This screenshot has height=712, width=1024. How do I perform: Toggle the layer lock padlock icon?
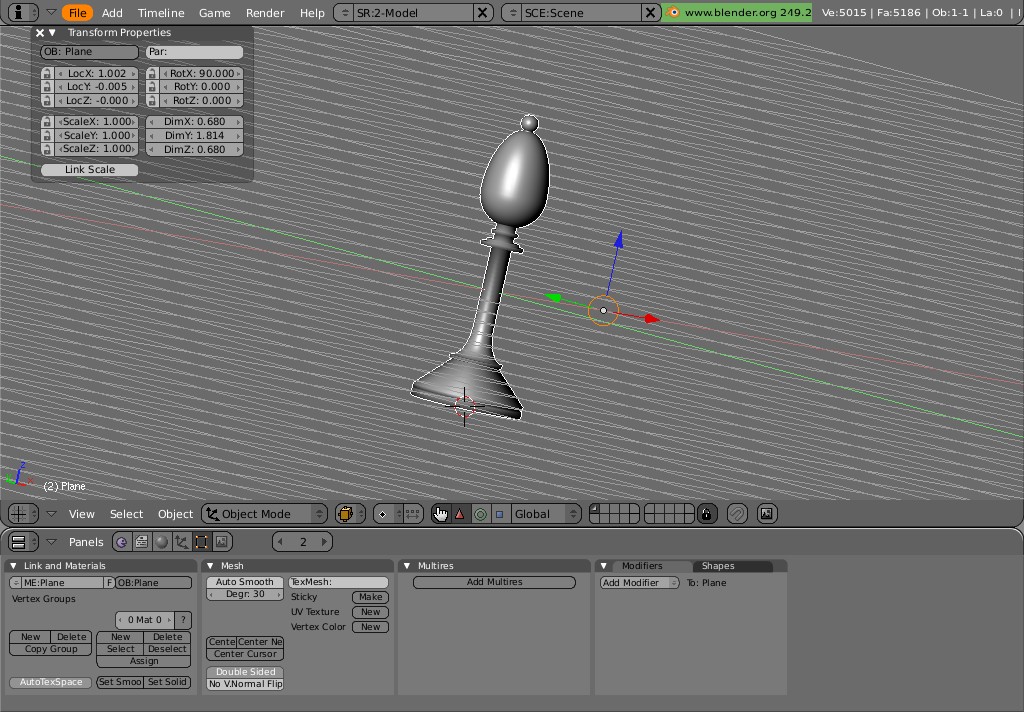[706, 514]
